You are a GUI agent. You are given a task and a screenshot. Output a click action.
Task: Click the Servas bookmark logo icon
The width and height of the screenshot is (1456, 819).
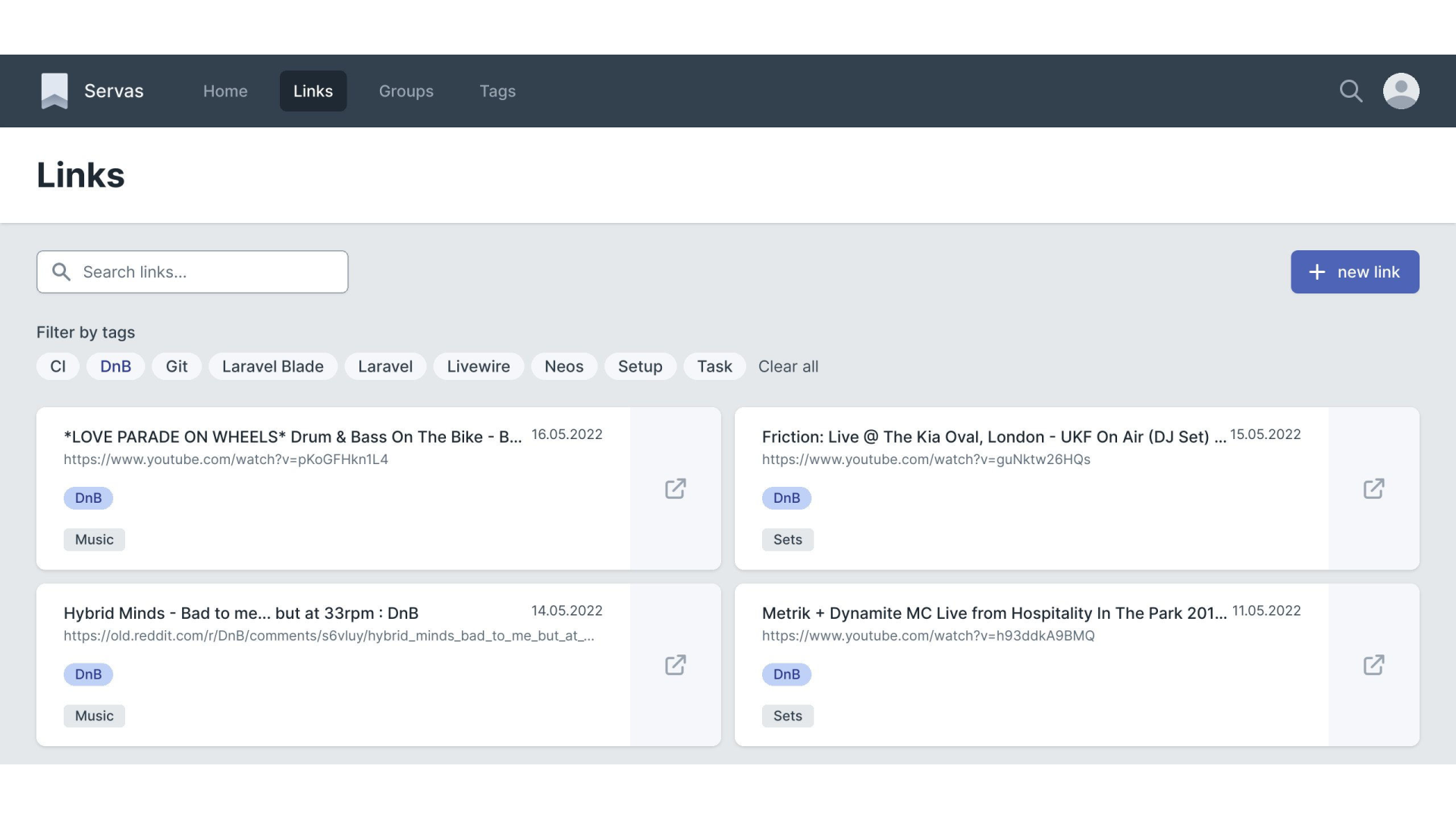coord(55,91)
